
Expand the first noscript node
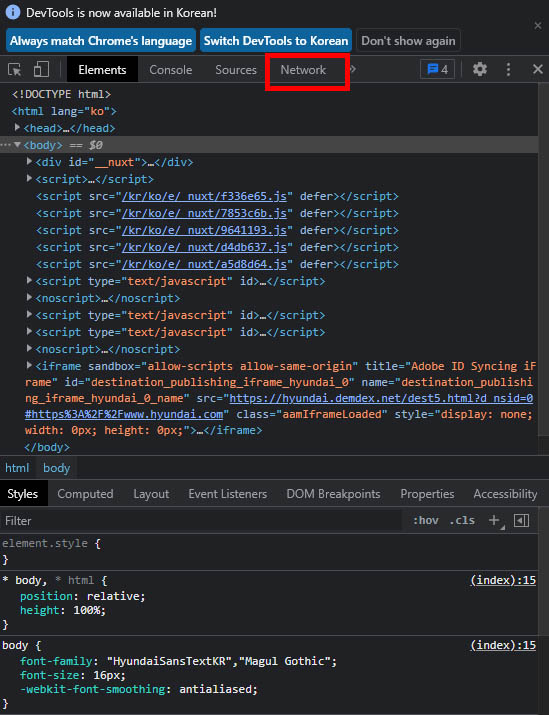pyautogui.click(x=30, y=297)
